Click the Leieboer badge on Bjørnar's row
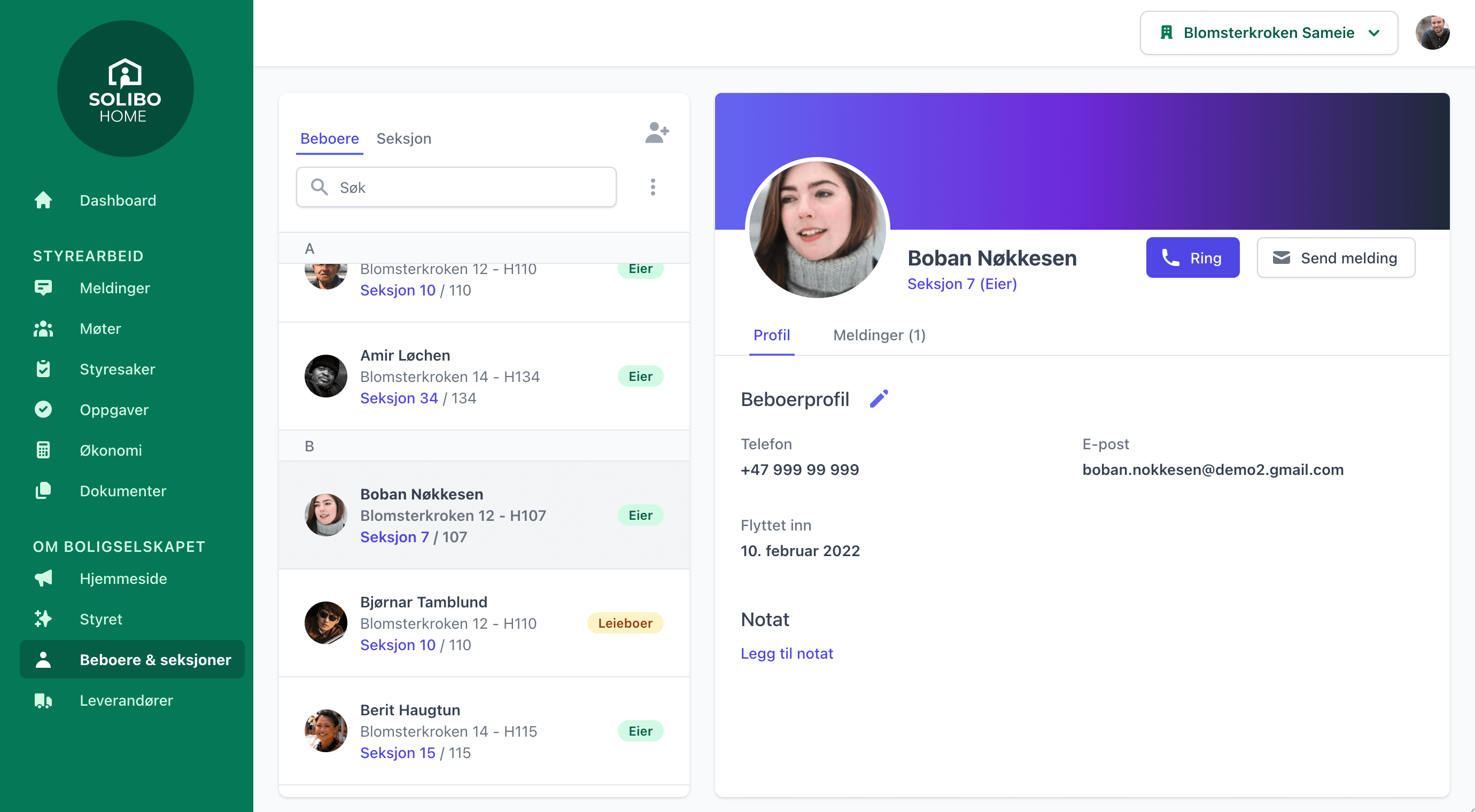 tap(625, 623)
